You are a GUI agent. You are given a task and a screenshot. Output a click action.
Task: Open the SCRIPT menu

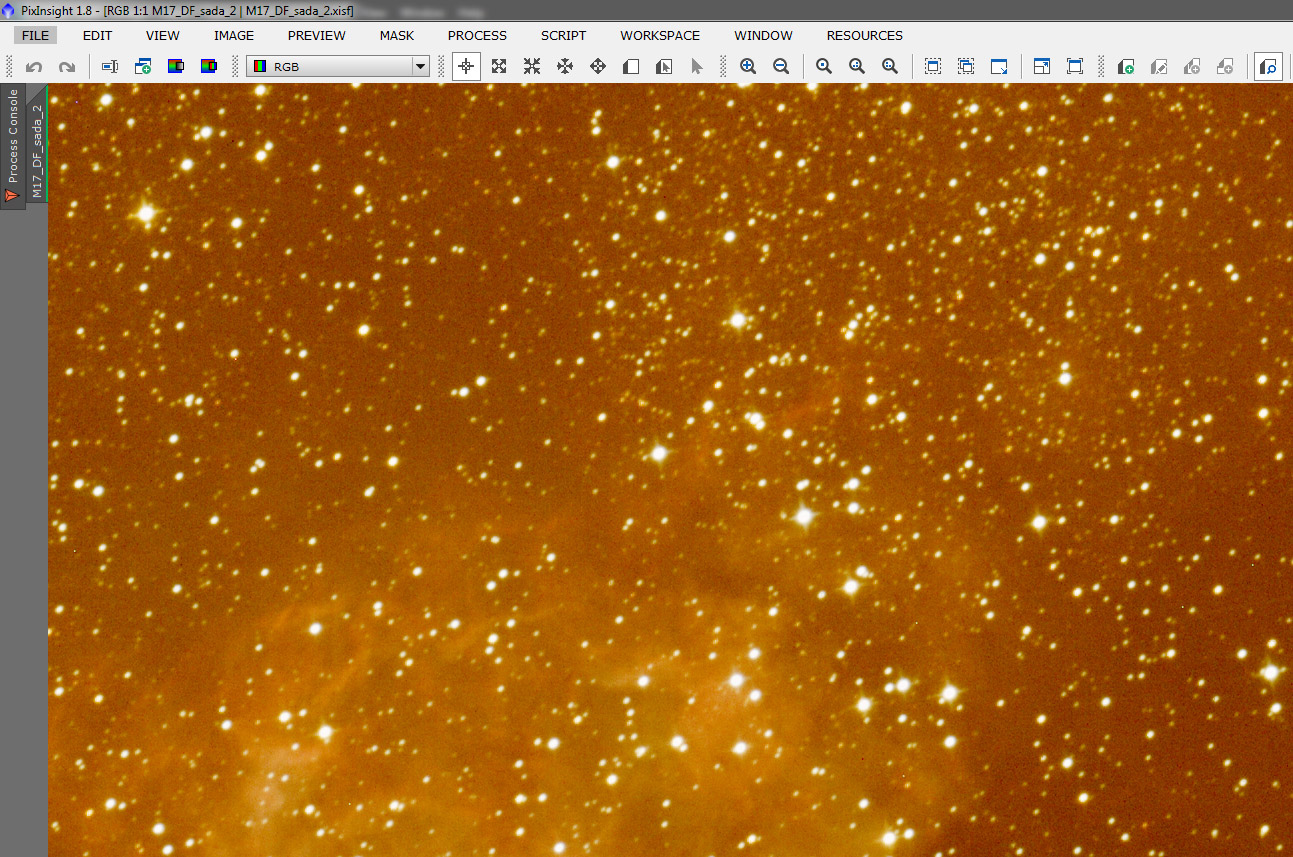[564, 35]
